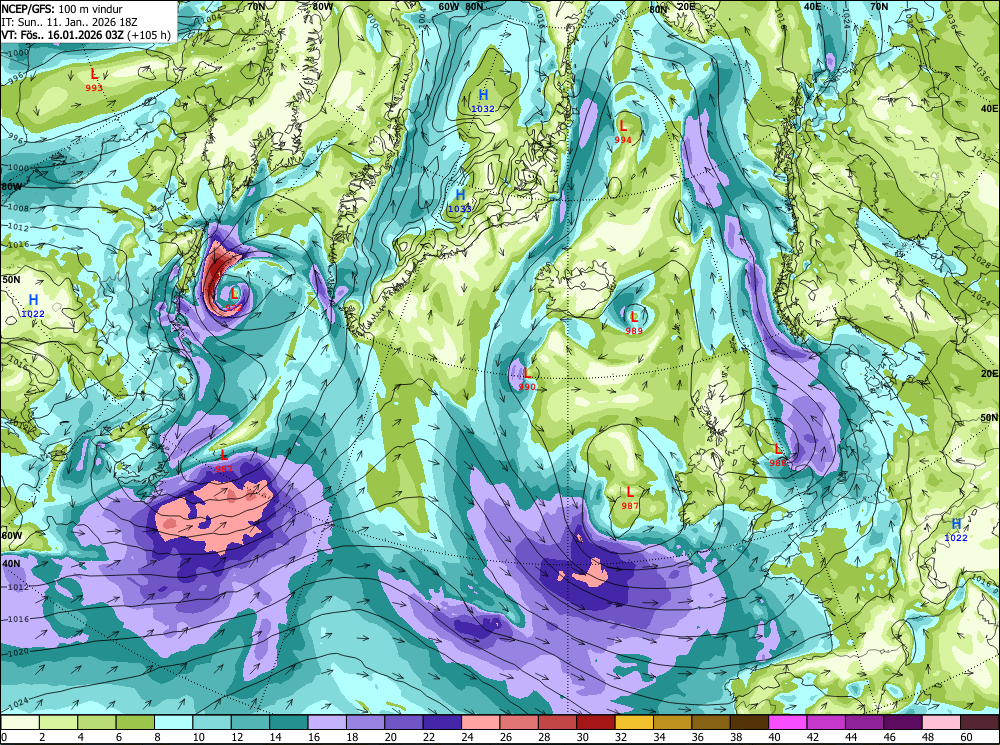Pick the legend swatch between 6 and 8
This screenshot has width=1000, height=745.
point(135,722)
